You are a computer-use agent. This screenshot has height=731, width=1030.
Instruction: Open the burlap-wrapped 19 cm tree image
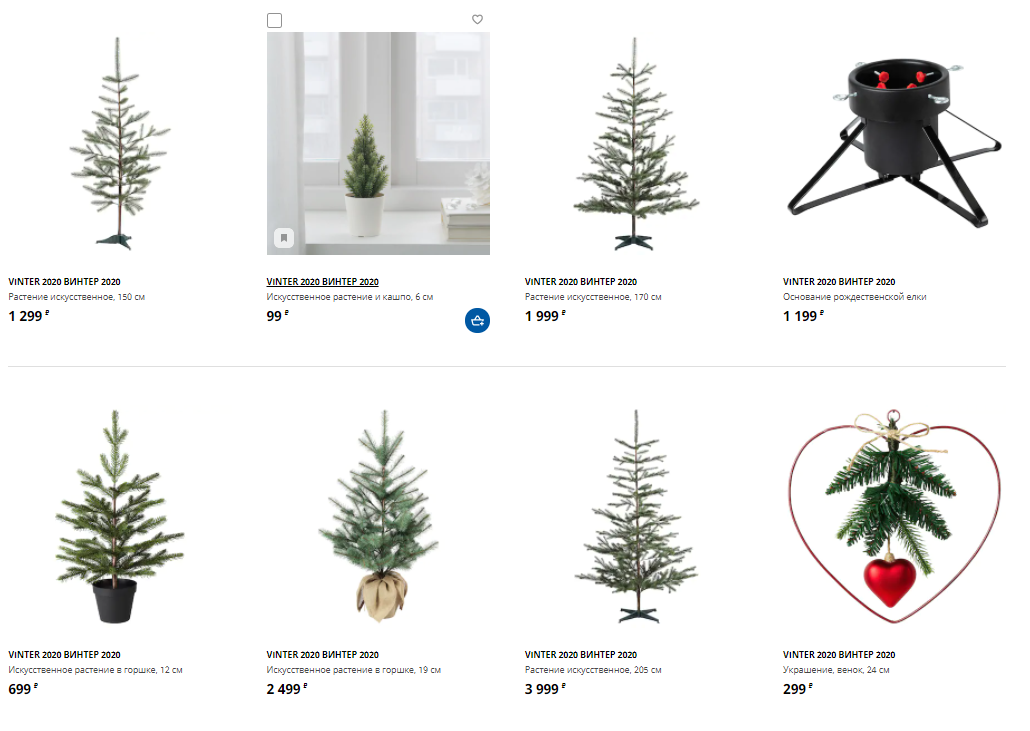[x=378, y=516]
